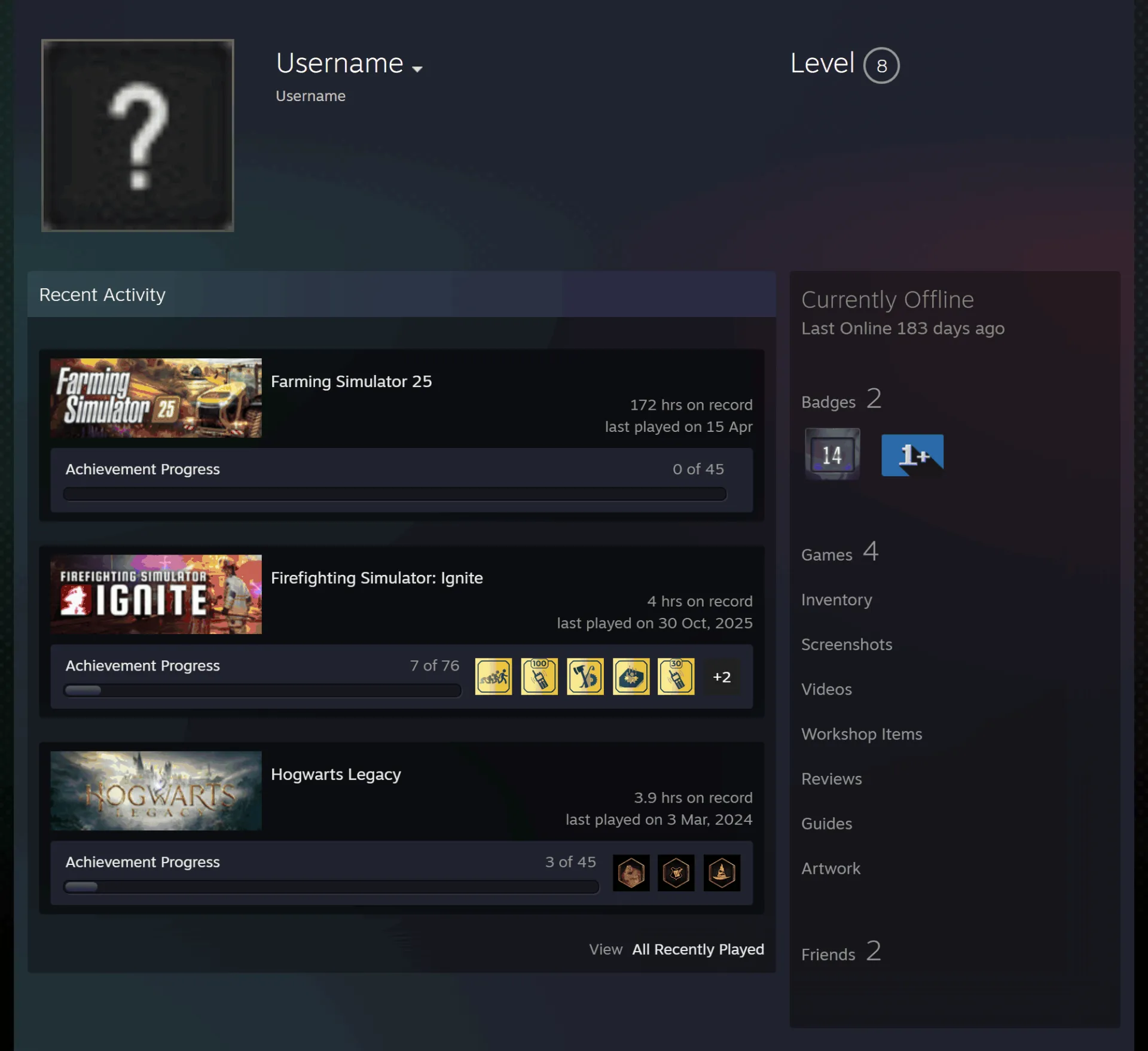The image size is (1148, 1051).
Task: Open the sorting hat achievement icon
Action: (722, 873)
